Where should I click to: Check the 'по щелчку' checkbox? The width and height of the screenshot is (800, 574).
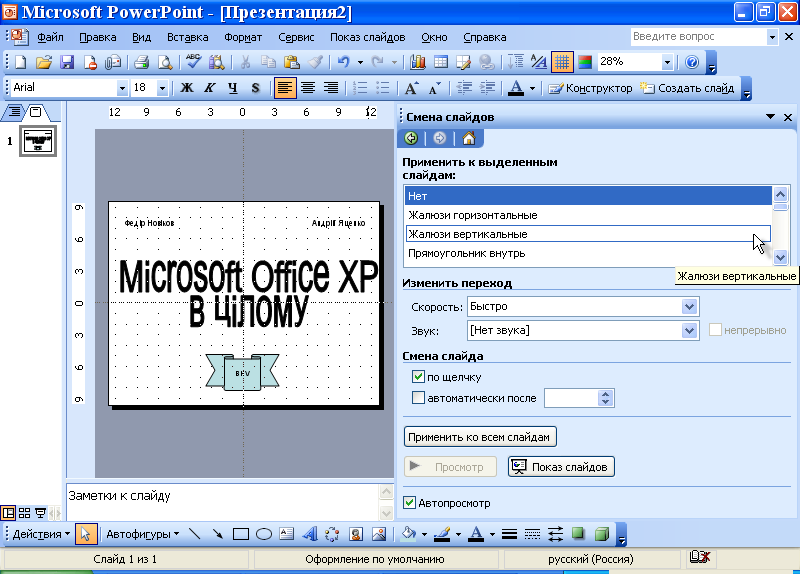tap(418, 377)
